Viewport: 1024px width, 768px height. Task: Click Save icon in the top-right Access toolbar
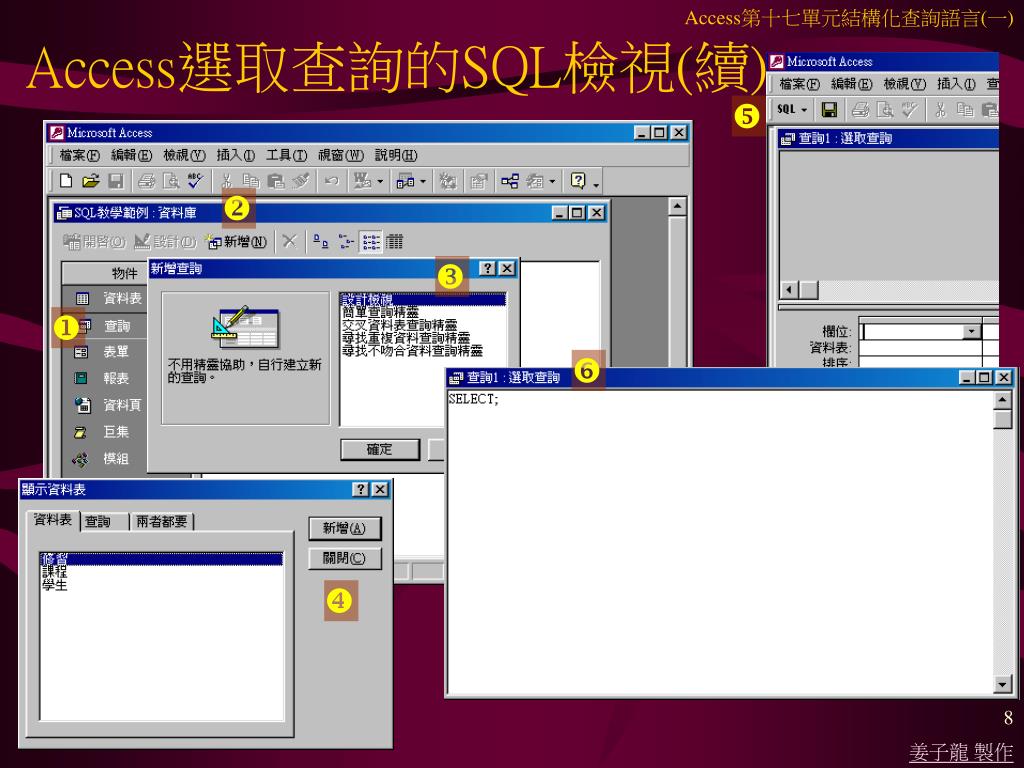(x=829, y=110)
